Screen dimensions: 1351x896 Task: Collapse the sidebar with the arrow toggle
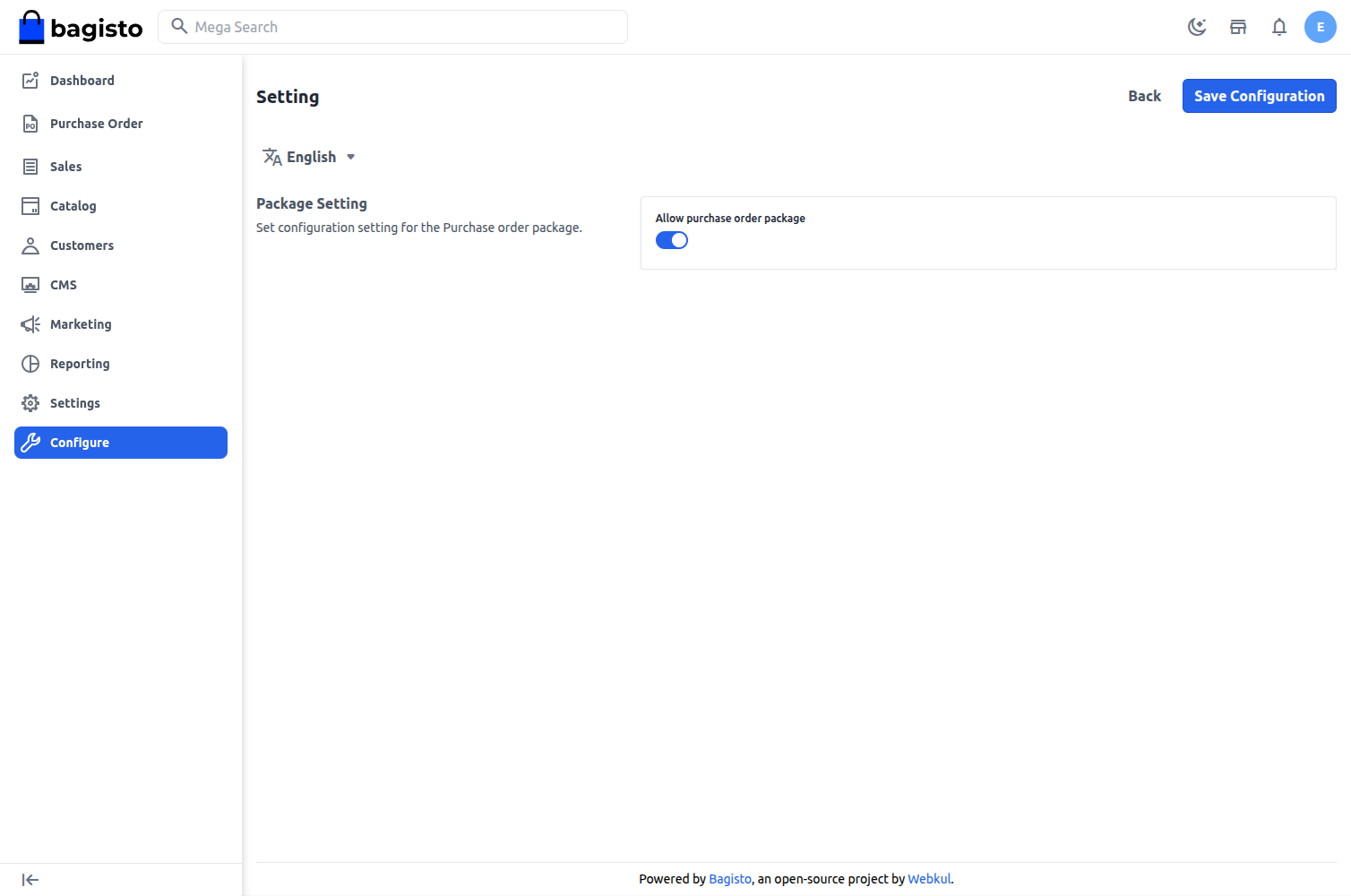[x=30, y=879]
